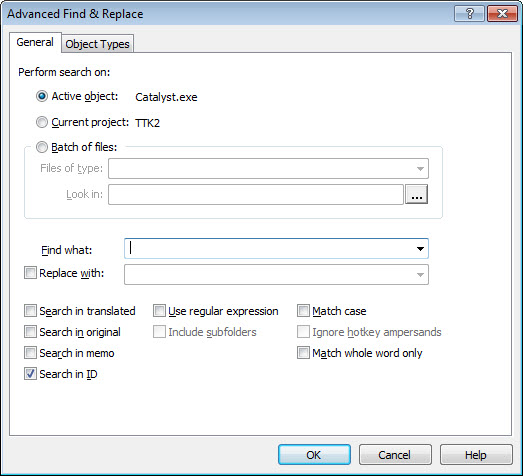The height and width of the screenshot is (476, 523).
Task: Choose the Active object radio button
Action: [x=42, y=96]
